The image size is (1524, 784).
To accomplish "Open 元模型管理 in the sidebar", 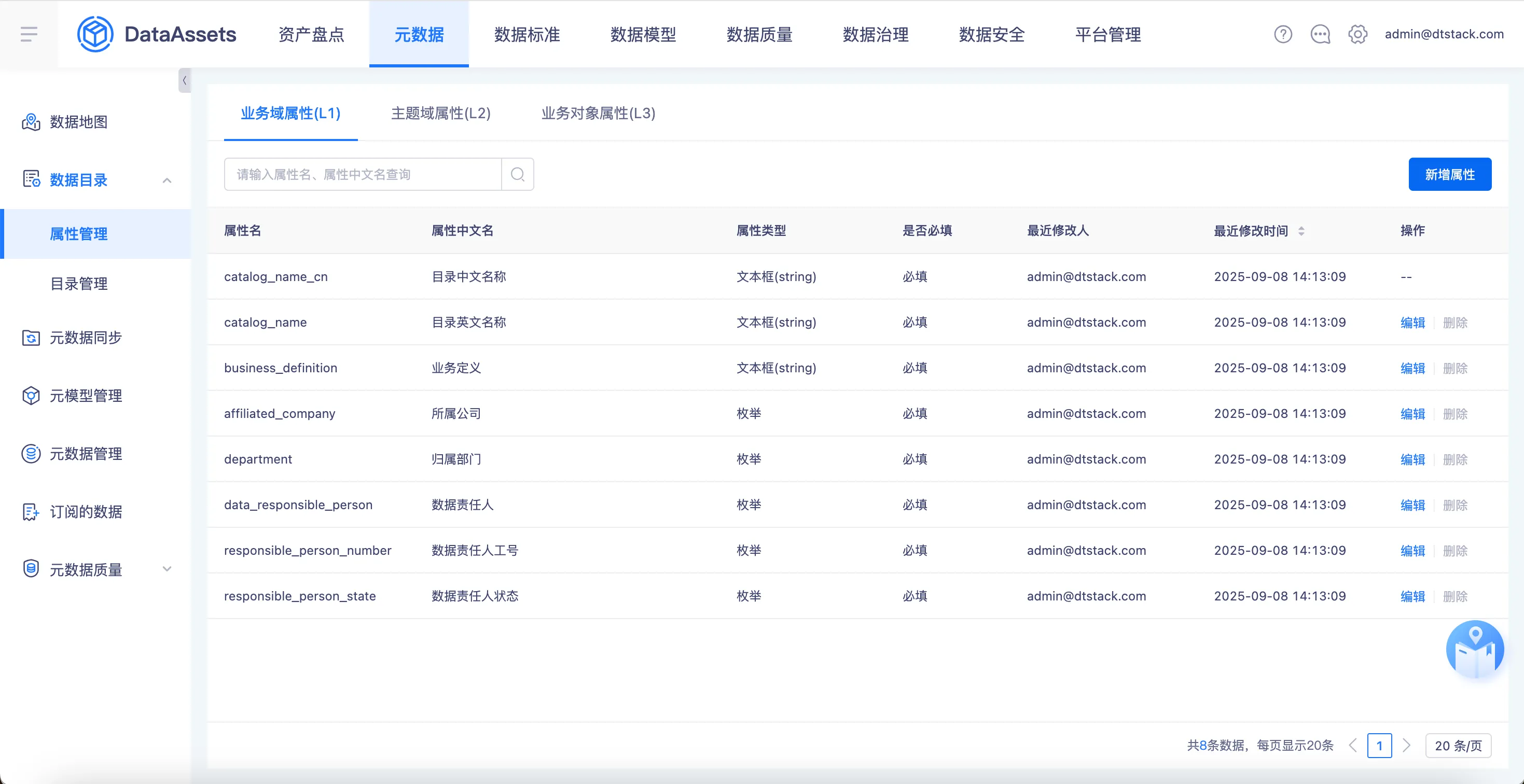I will click(85, 396).
